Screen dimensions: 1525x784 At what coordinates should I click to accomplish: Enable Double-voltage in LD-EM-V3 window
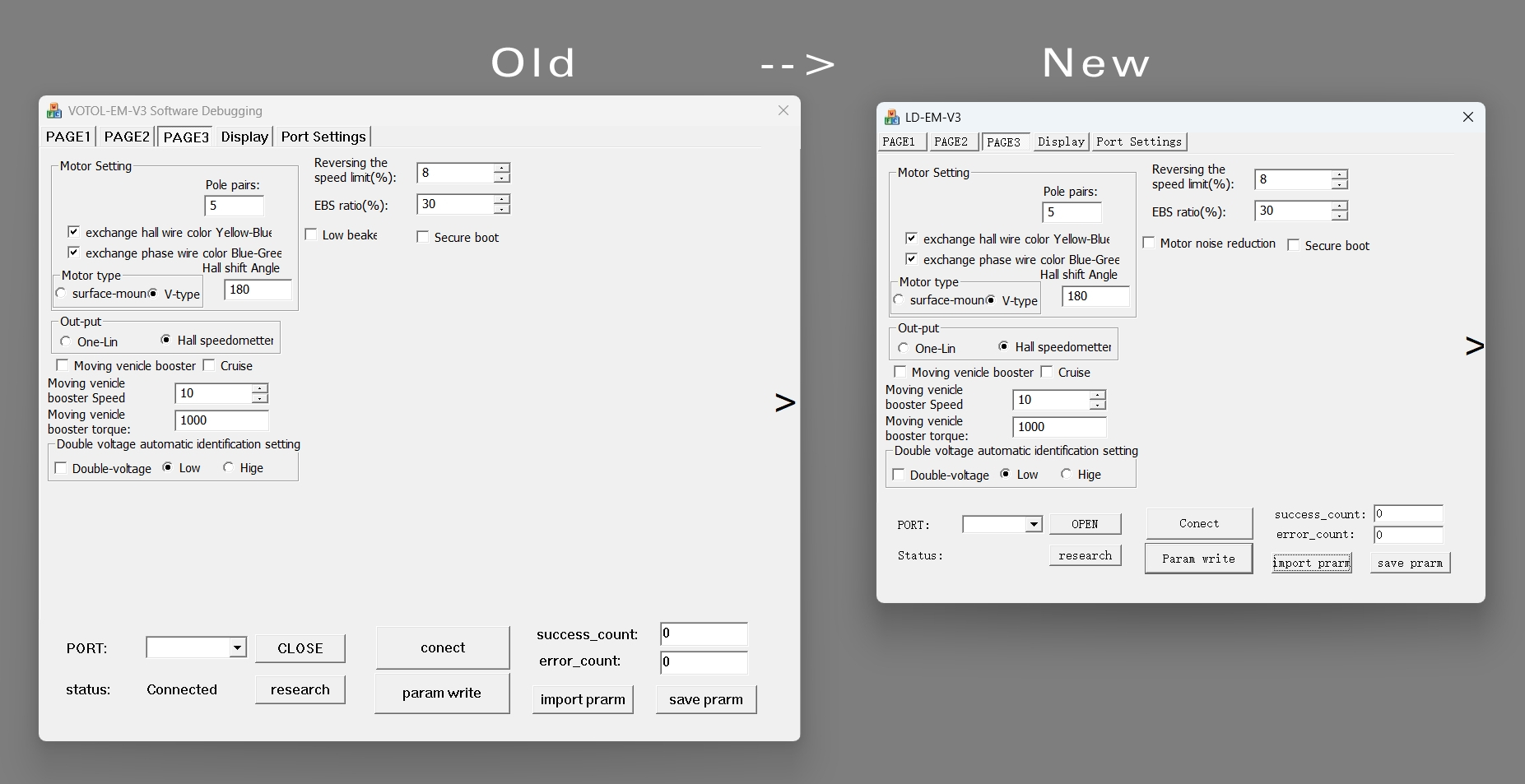[x=899, y=475]
